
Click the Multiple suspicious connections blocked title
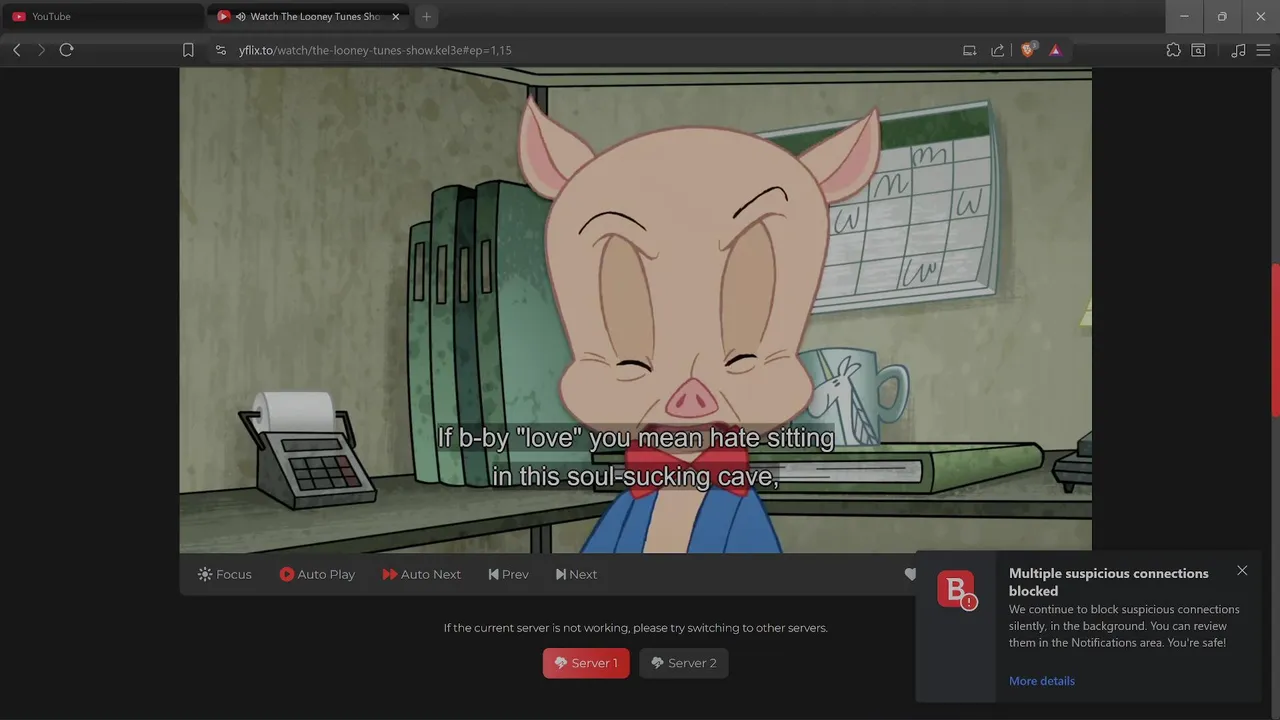click(1108, 582)
